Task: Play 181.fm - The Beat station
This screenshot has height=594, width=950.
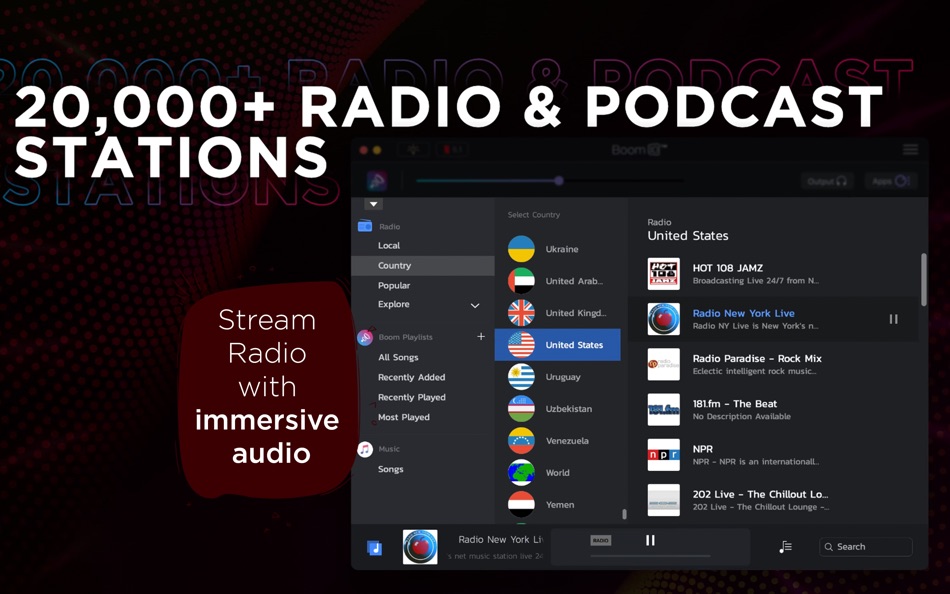Action: [x=774, y=410]
